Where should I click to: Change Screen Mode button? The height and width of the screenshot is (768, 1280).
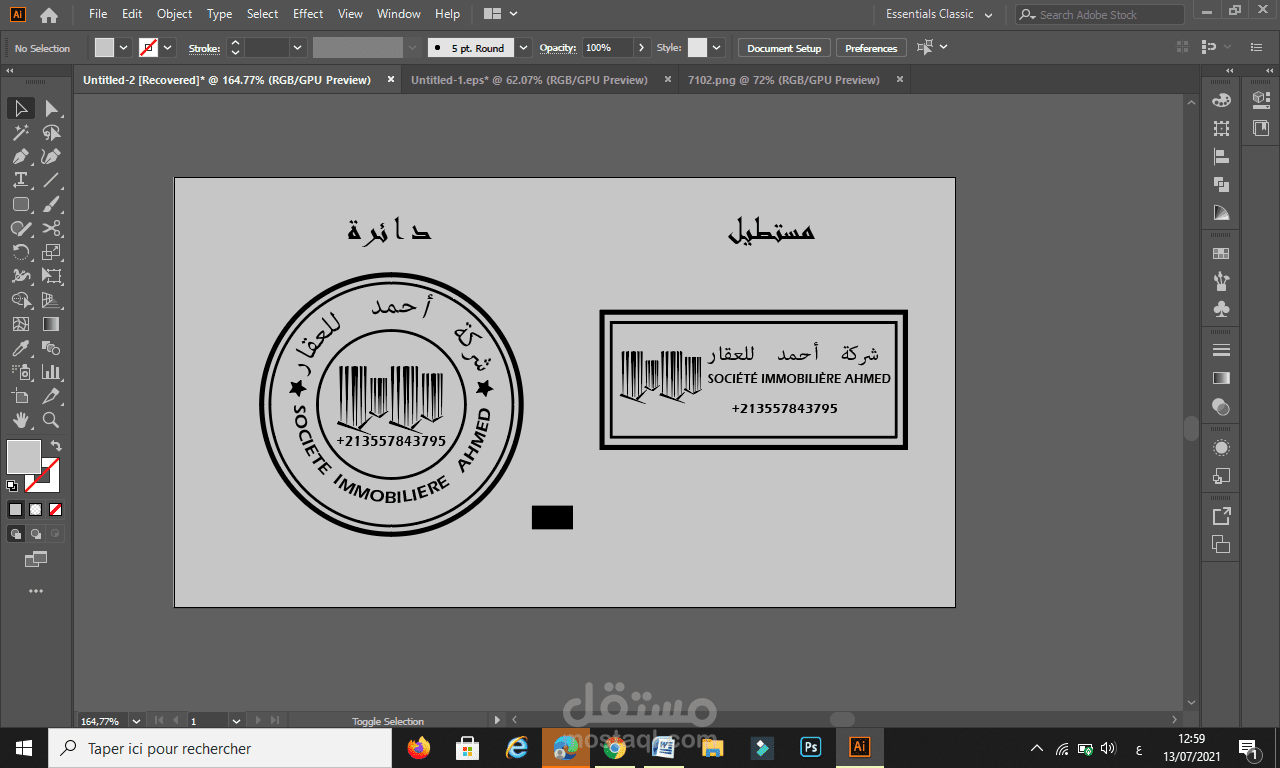[36, 558]
